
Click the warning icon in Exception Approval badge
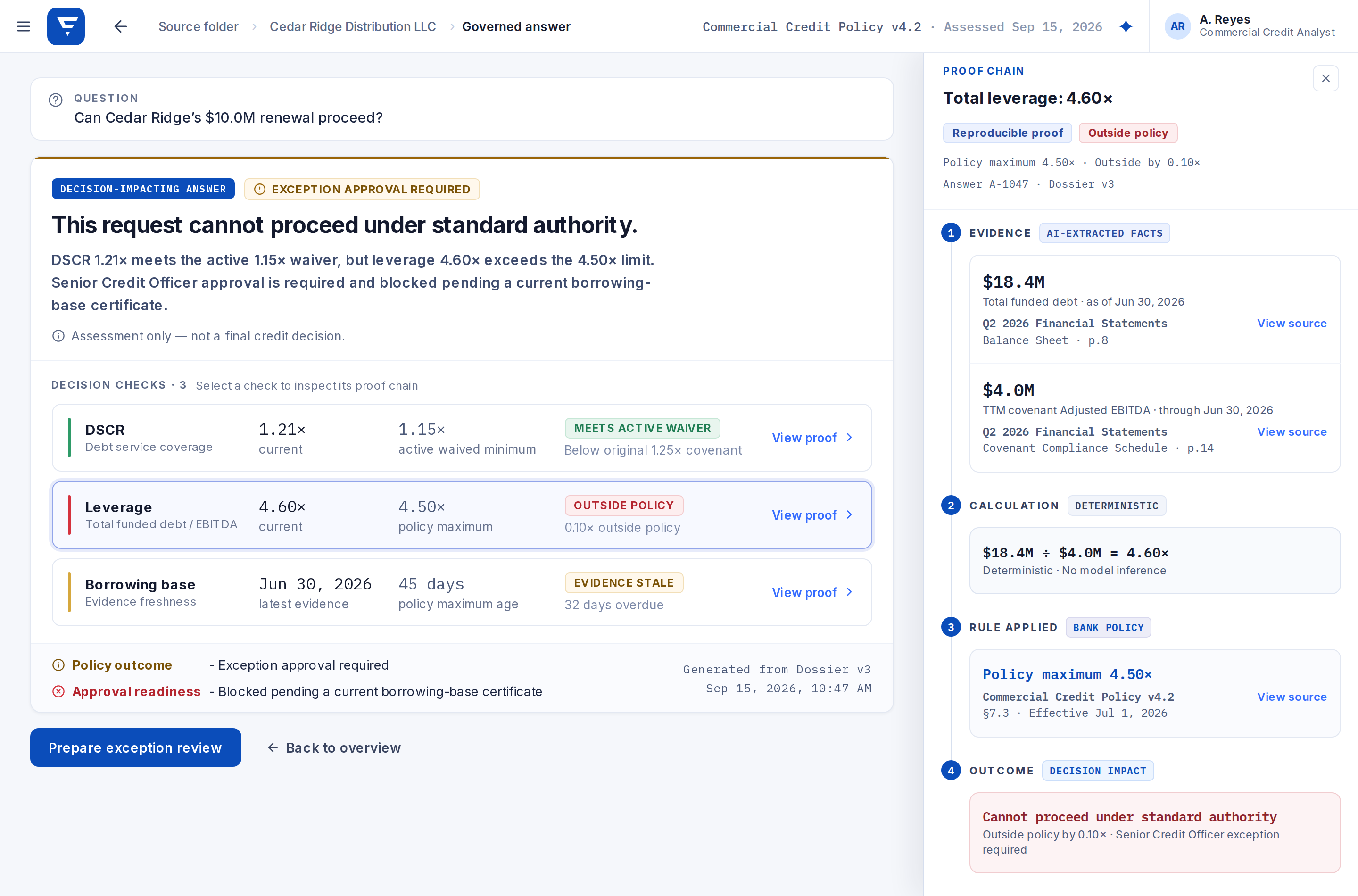click(259, 189)
